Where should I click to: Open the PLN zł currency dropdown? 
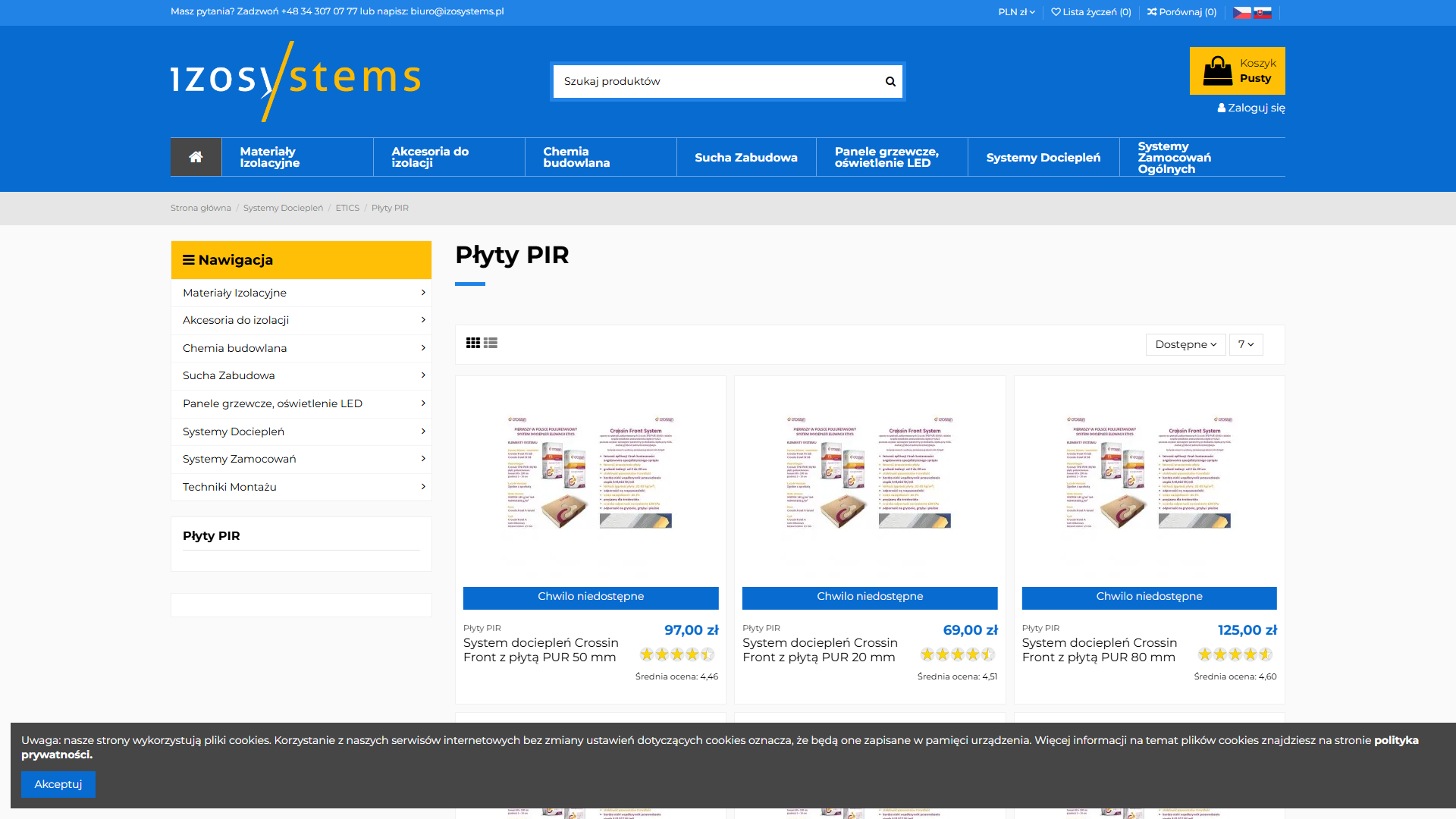1016,12
